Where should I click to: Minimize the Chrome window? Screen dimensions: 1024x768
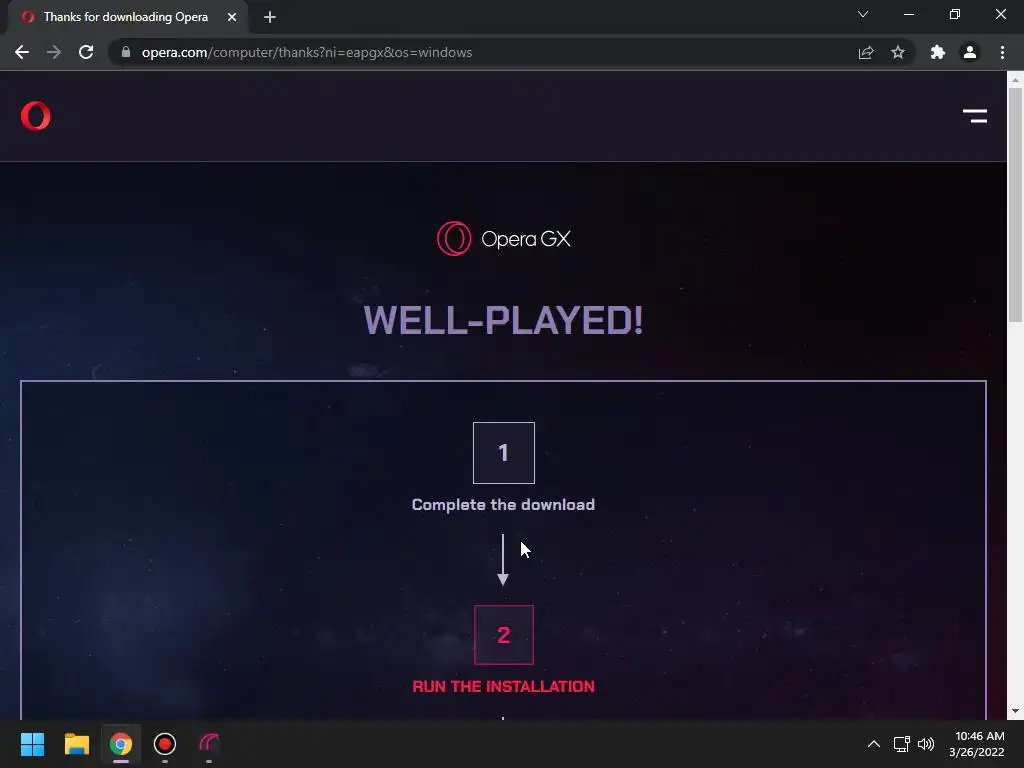pos(909,14)
